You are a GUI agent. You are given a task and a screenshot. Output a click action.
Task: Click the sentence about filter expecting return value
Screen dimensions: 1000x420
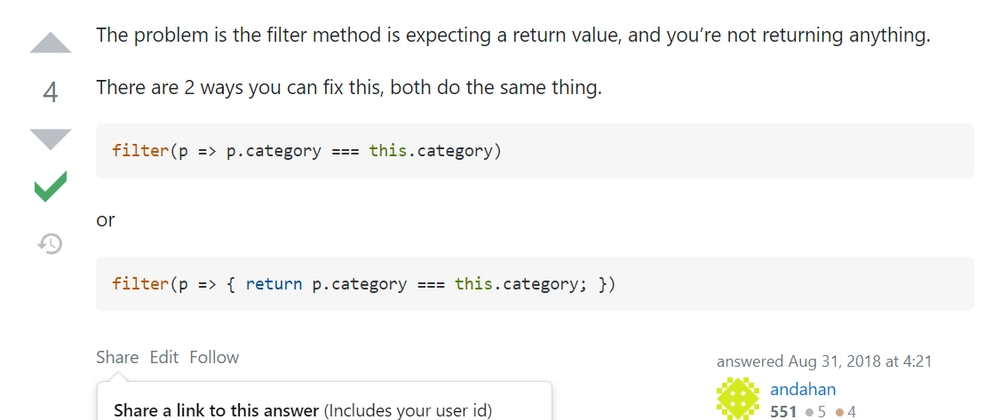(x=513, y=35)
